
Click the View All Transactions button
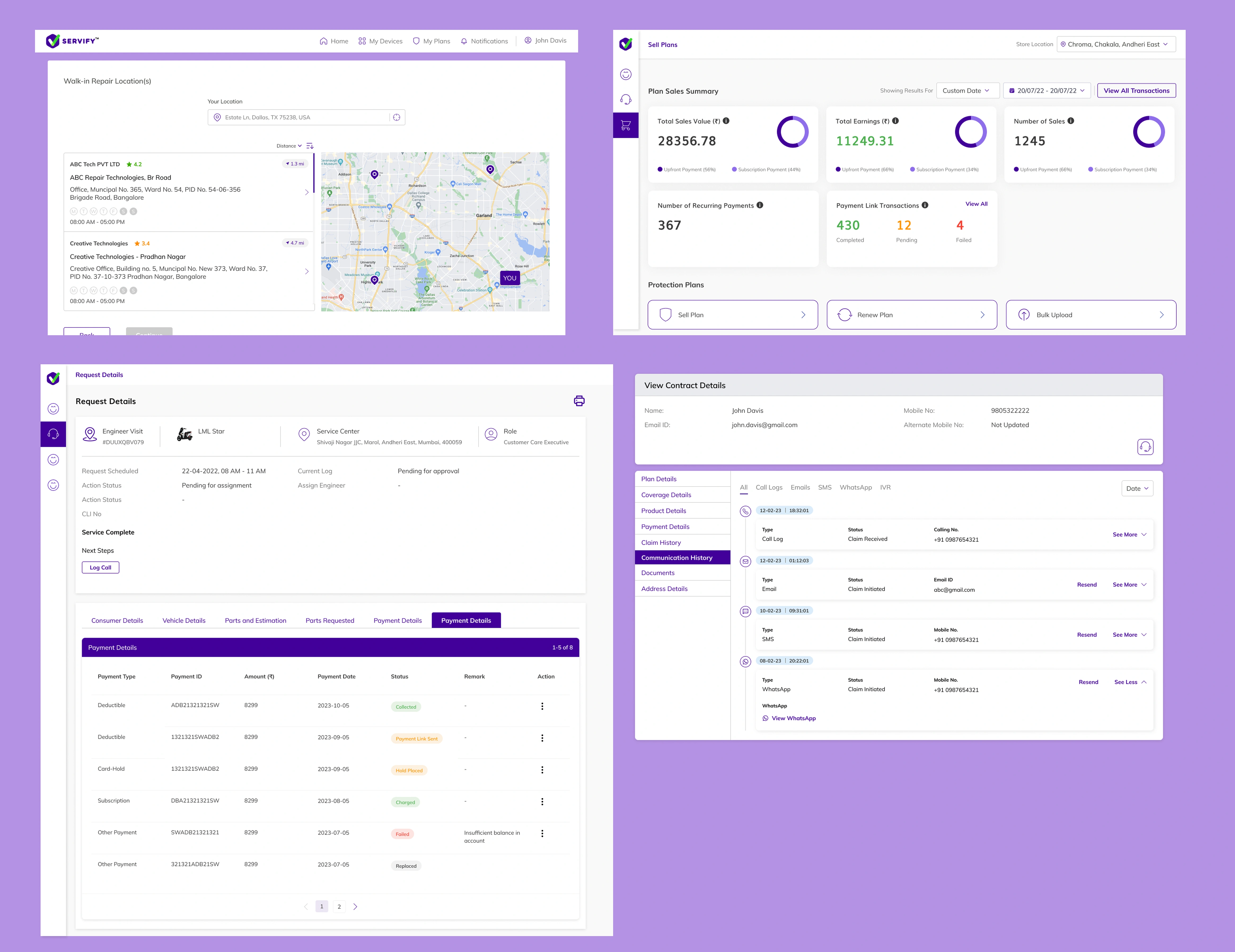click(x=1137, y=90)
